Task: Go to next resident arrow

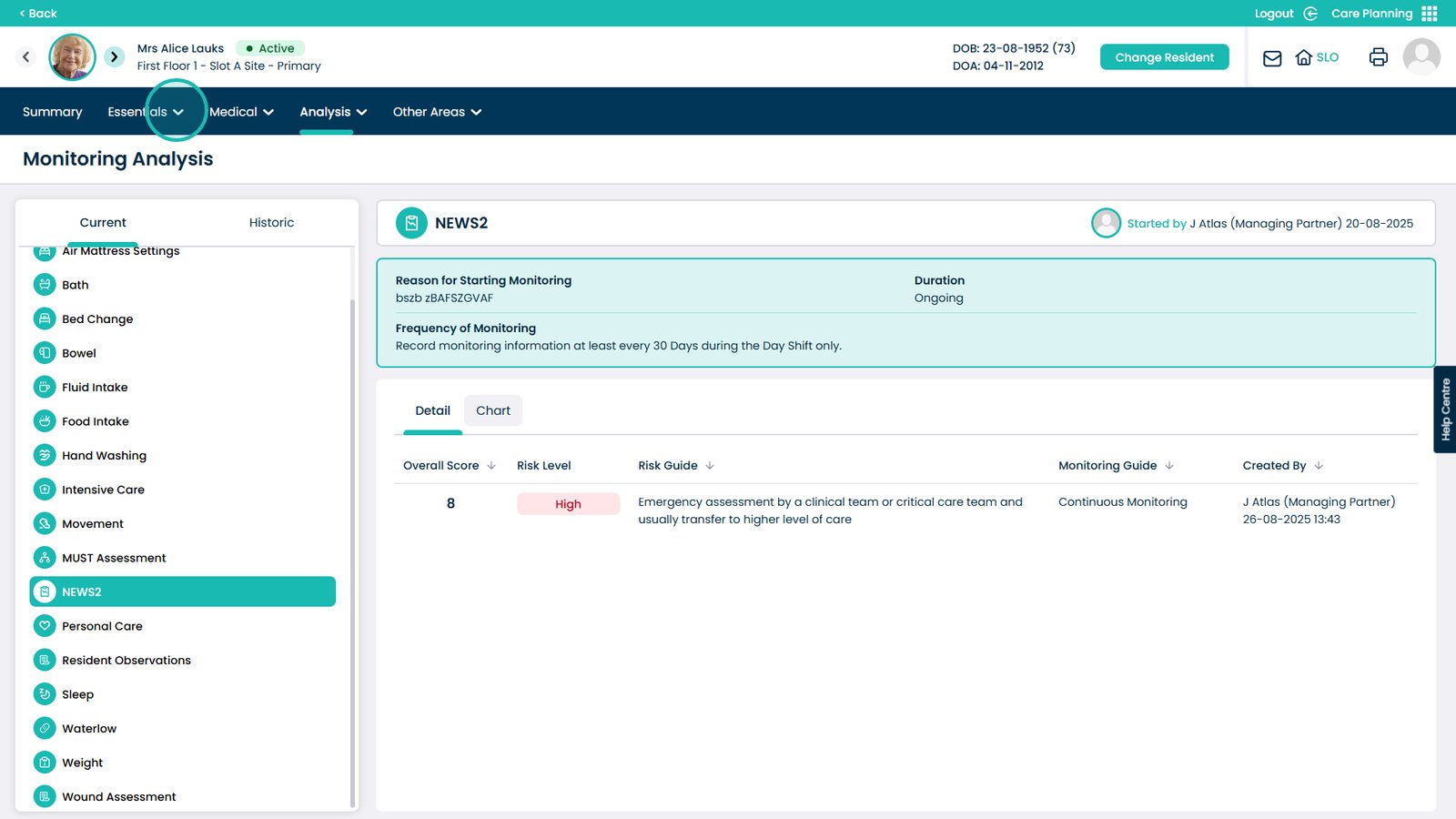Action: click(x=114, y=57)
